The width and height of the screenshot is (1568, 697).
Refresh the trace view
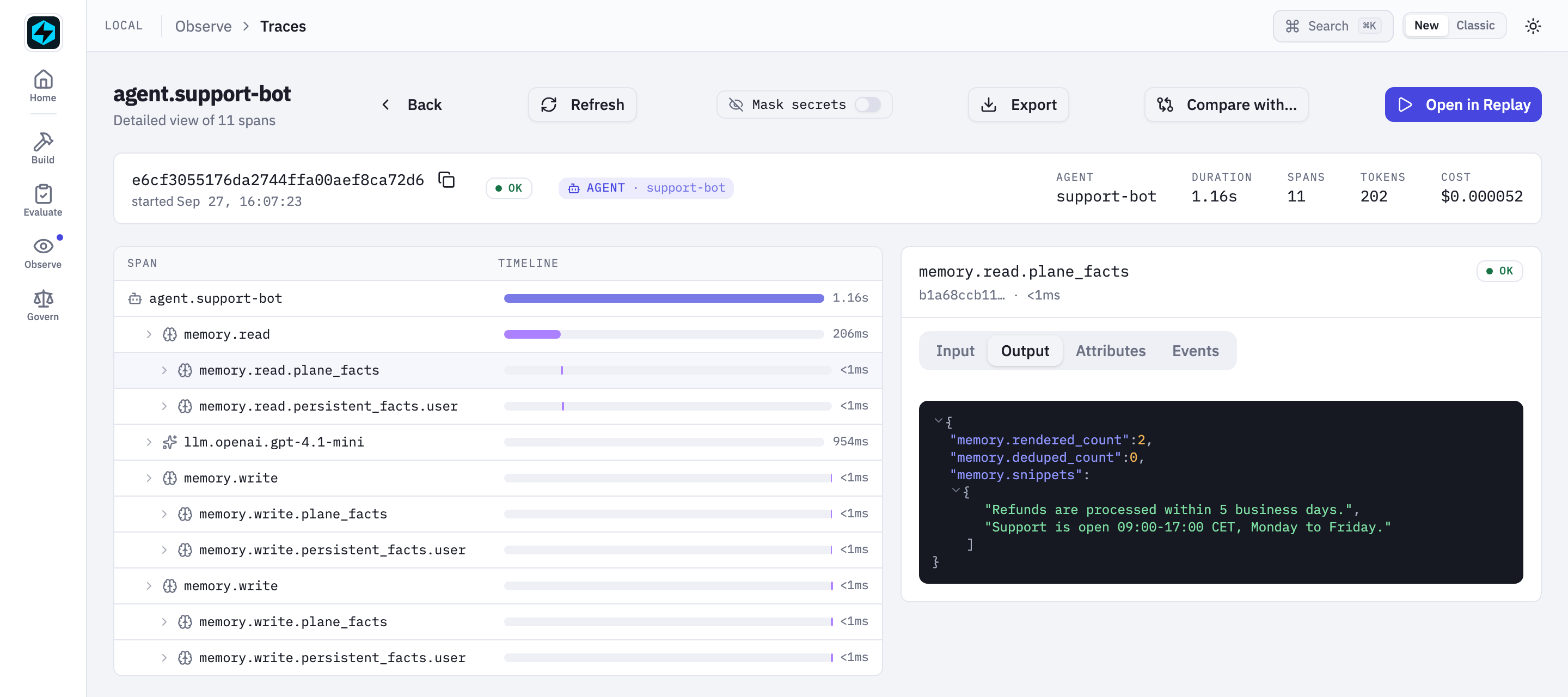[x=582, y=105]
